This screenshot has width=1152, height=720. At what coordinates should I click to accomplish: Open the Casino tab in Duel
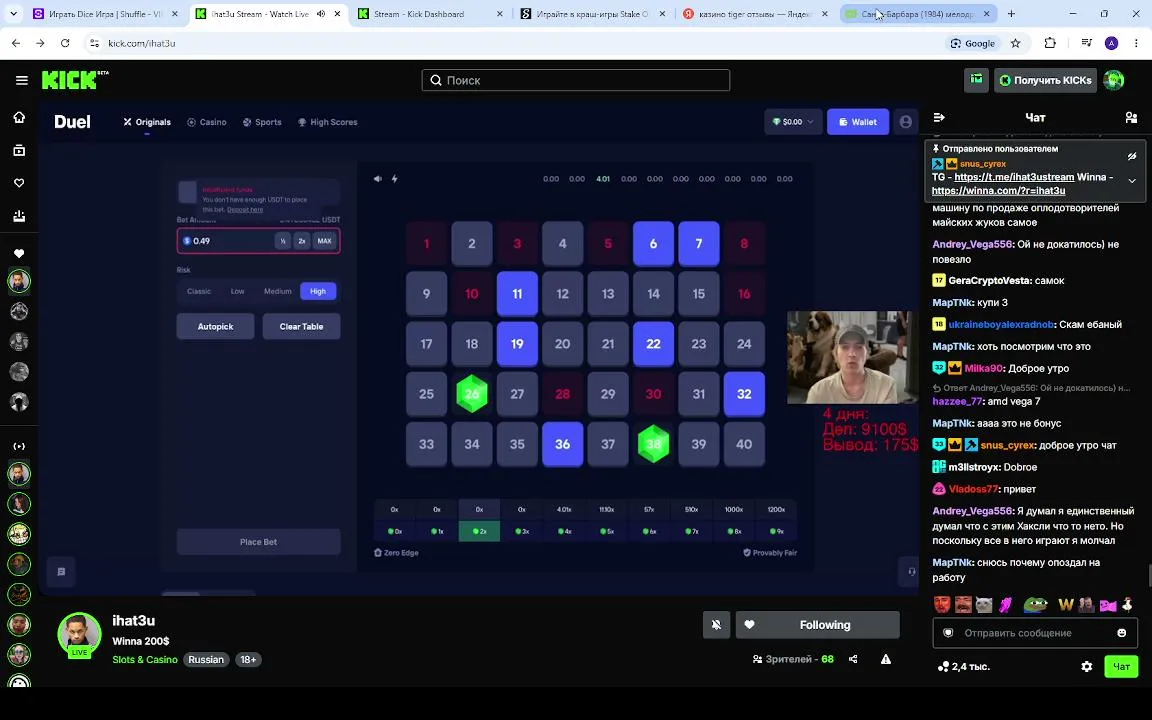coord(206,122)
